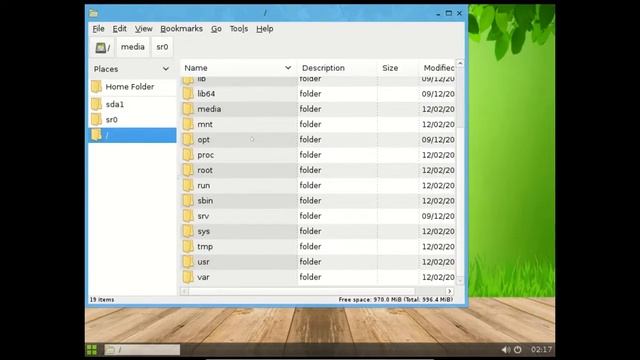Select the proc folder name
This screenshot has height=360, width=640.
click(x=206, y=155)
